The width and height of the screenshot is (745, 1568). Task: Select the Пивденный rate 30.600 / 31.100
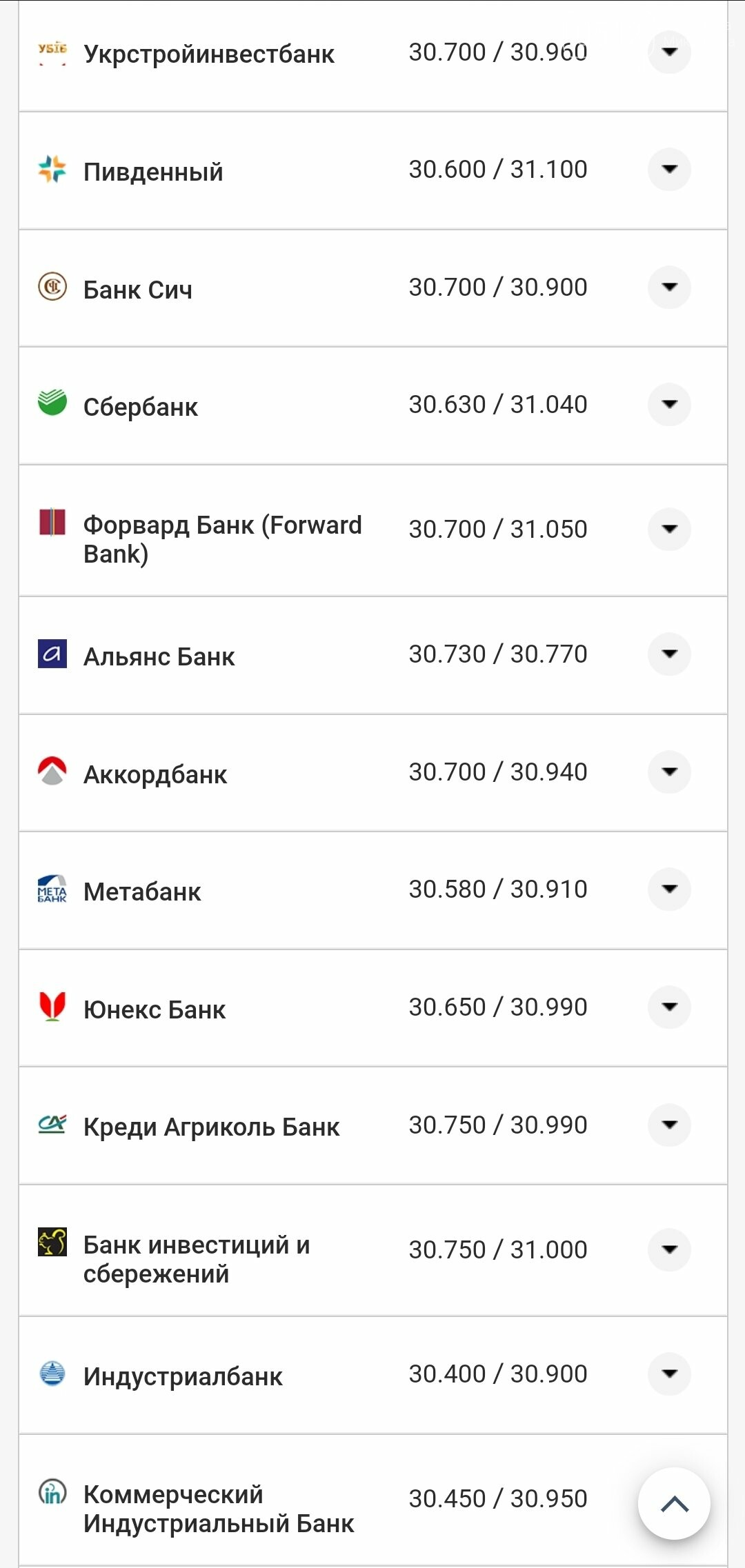(498, 170)
